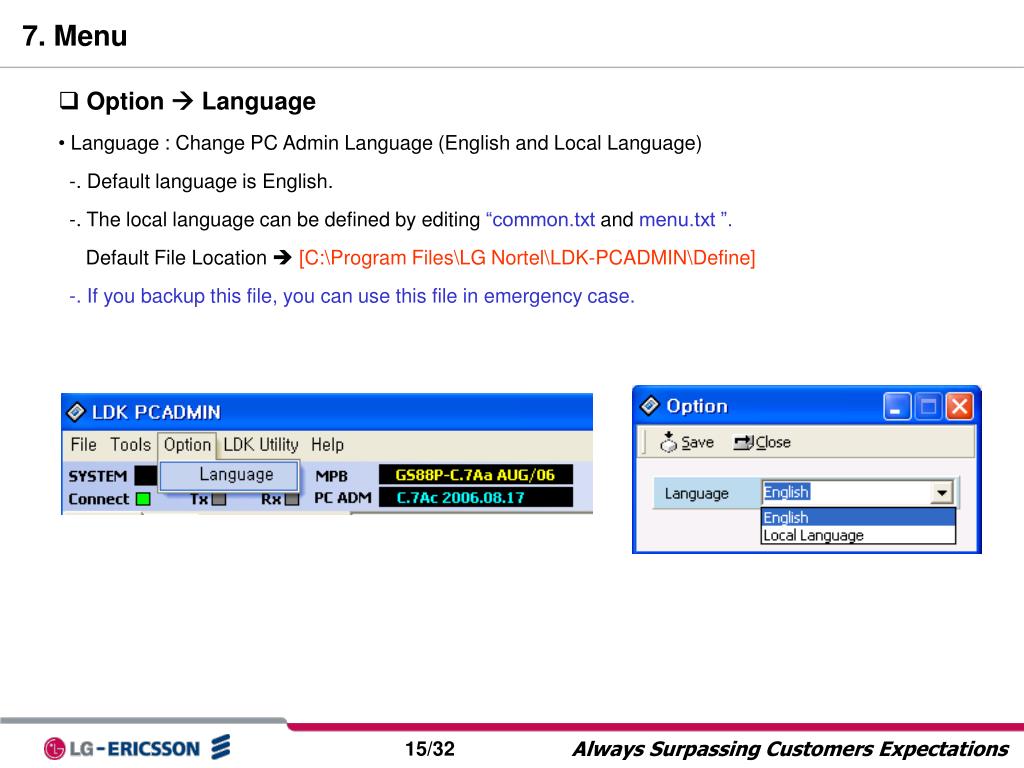Select Local Language from the list
1024x768 pixels.
click(858, 535)
